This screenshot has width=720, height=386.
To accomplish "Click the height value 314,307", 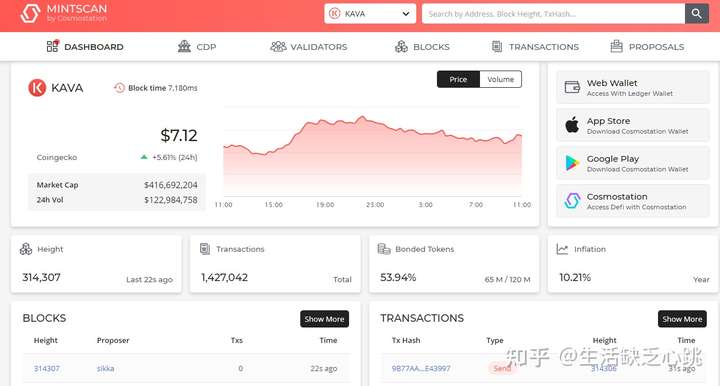I will (x=41, y=277).
